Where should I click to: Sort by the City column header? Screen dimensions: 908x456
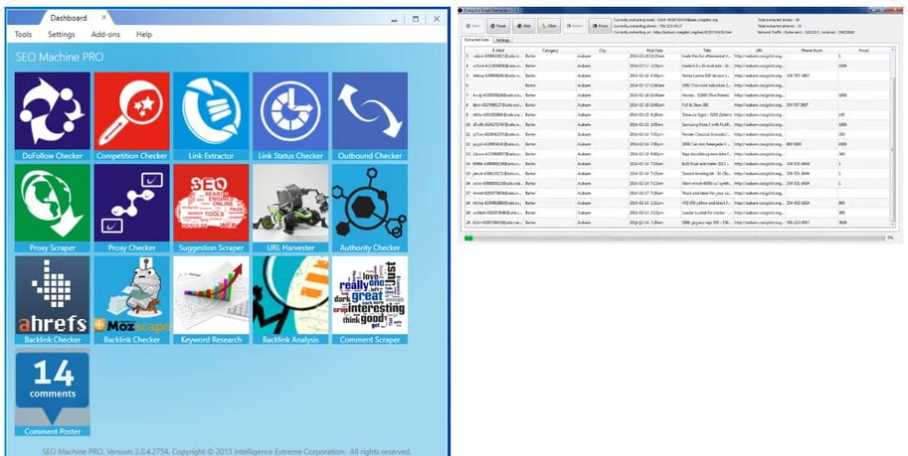tap(602, 50)
